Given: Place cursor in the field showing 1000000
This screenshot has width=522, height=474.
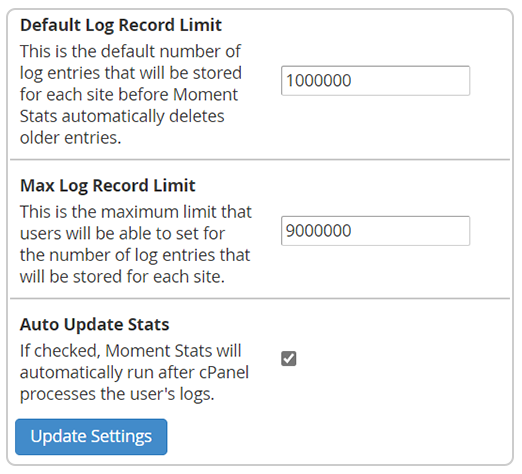Looking at the screenshot, I should (375, 81).
